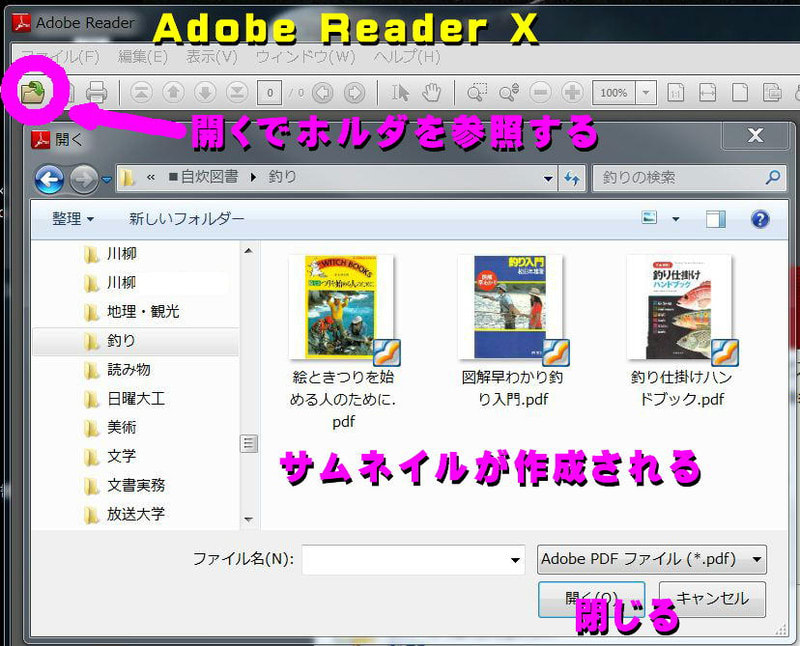
Task: Print the document with the printer icon
Action: 96,92
